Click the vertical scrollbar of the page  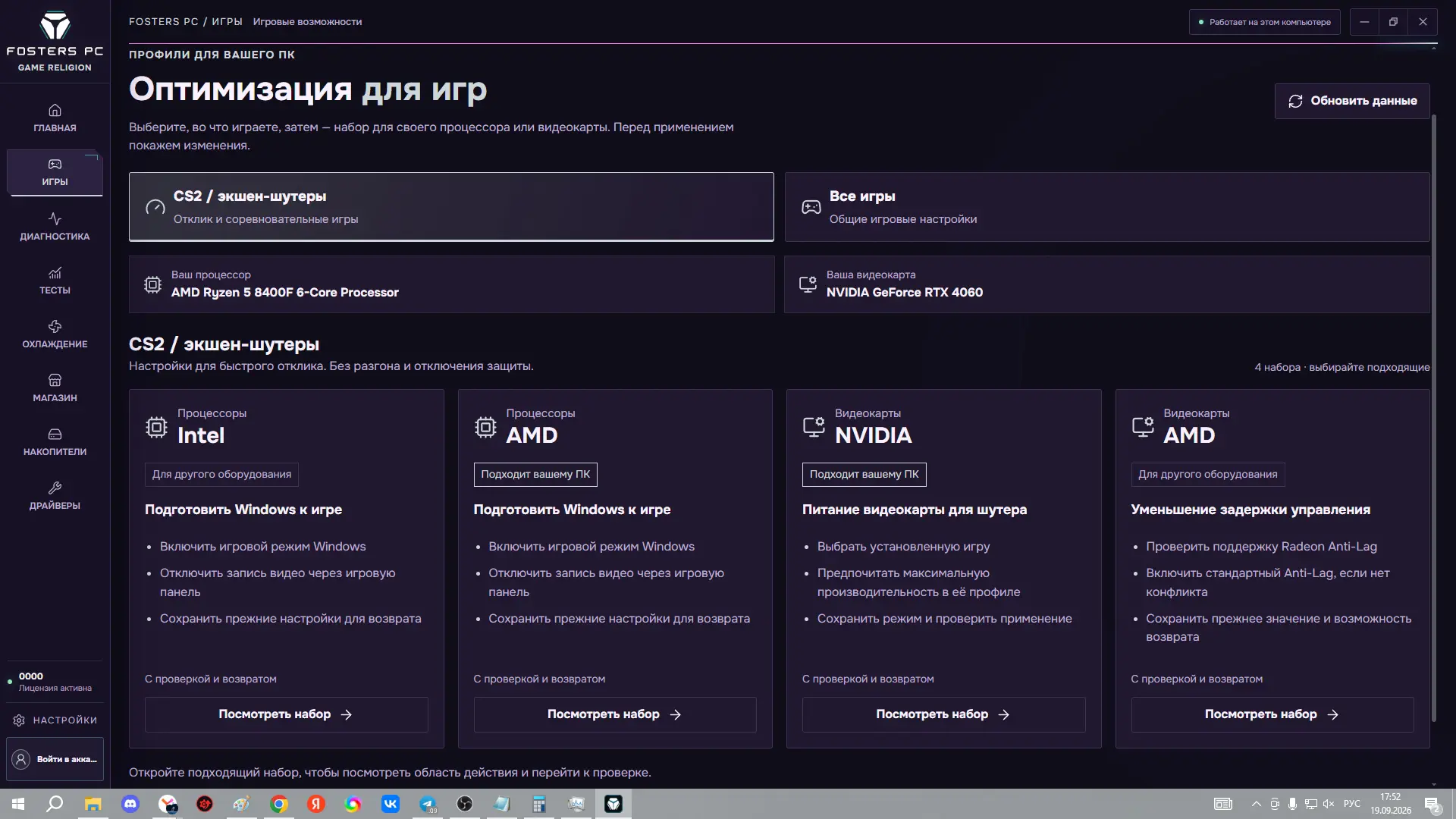[1433, 419]
